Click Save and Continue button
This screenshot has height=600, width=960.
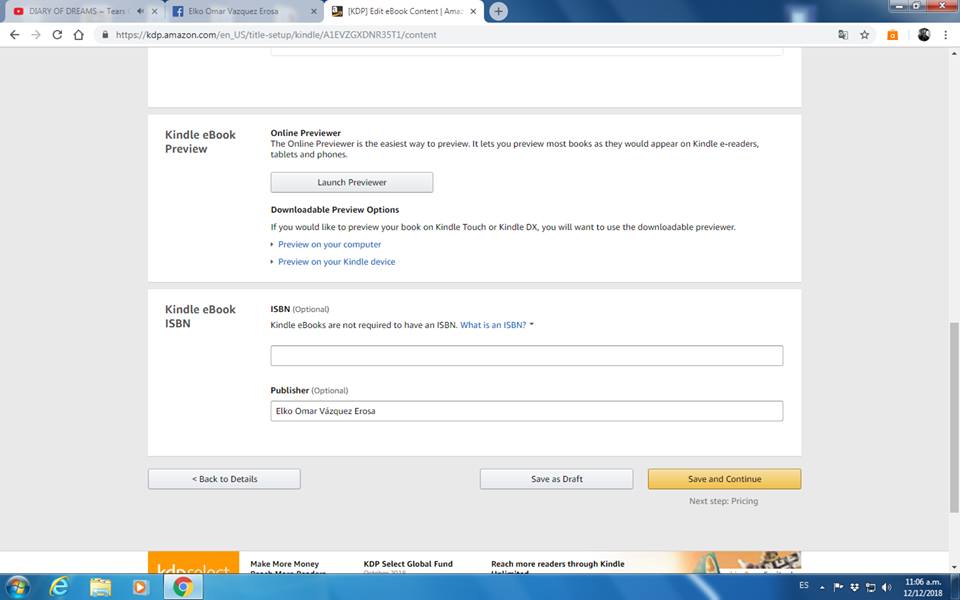pos(724,479)
